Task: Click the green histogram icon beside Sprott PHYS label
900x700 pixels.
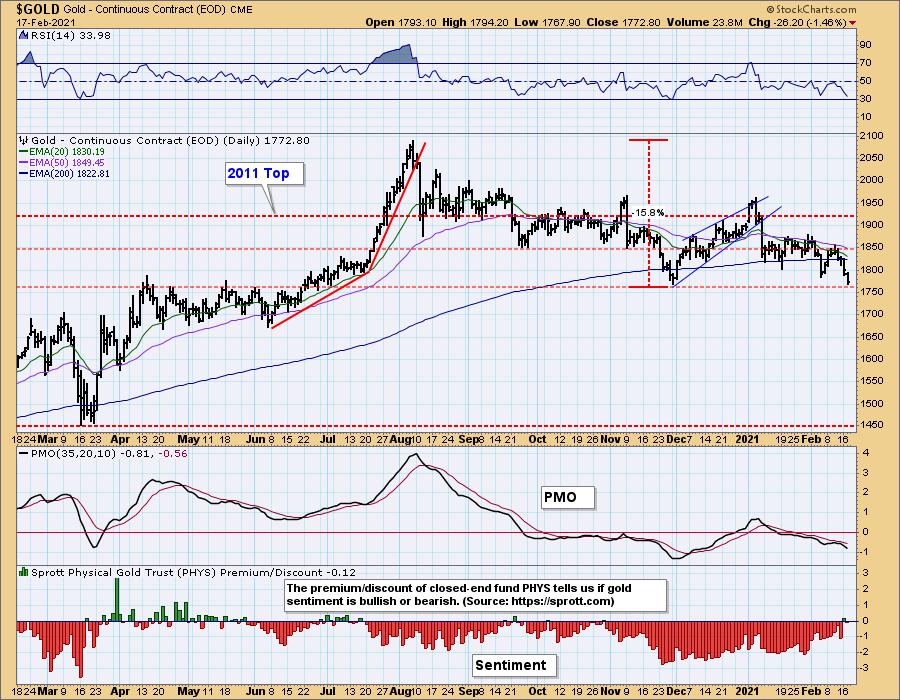Action: point(24,572)
